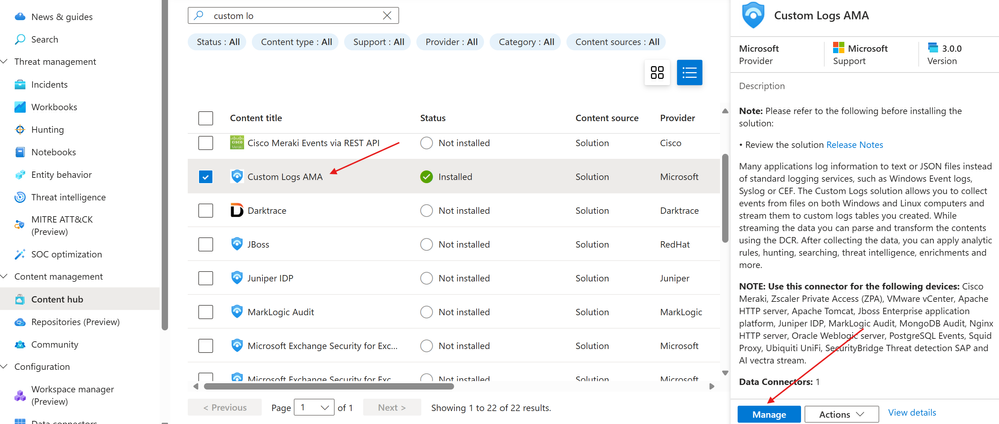
Task: Click the table vertical scrollbar thumb
Action: point(724,198)
